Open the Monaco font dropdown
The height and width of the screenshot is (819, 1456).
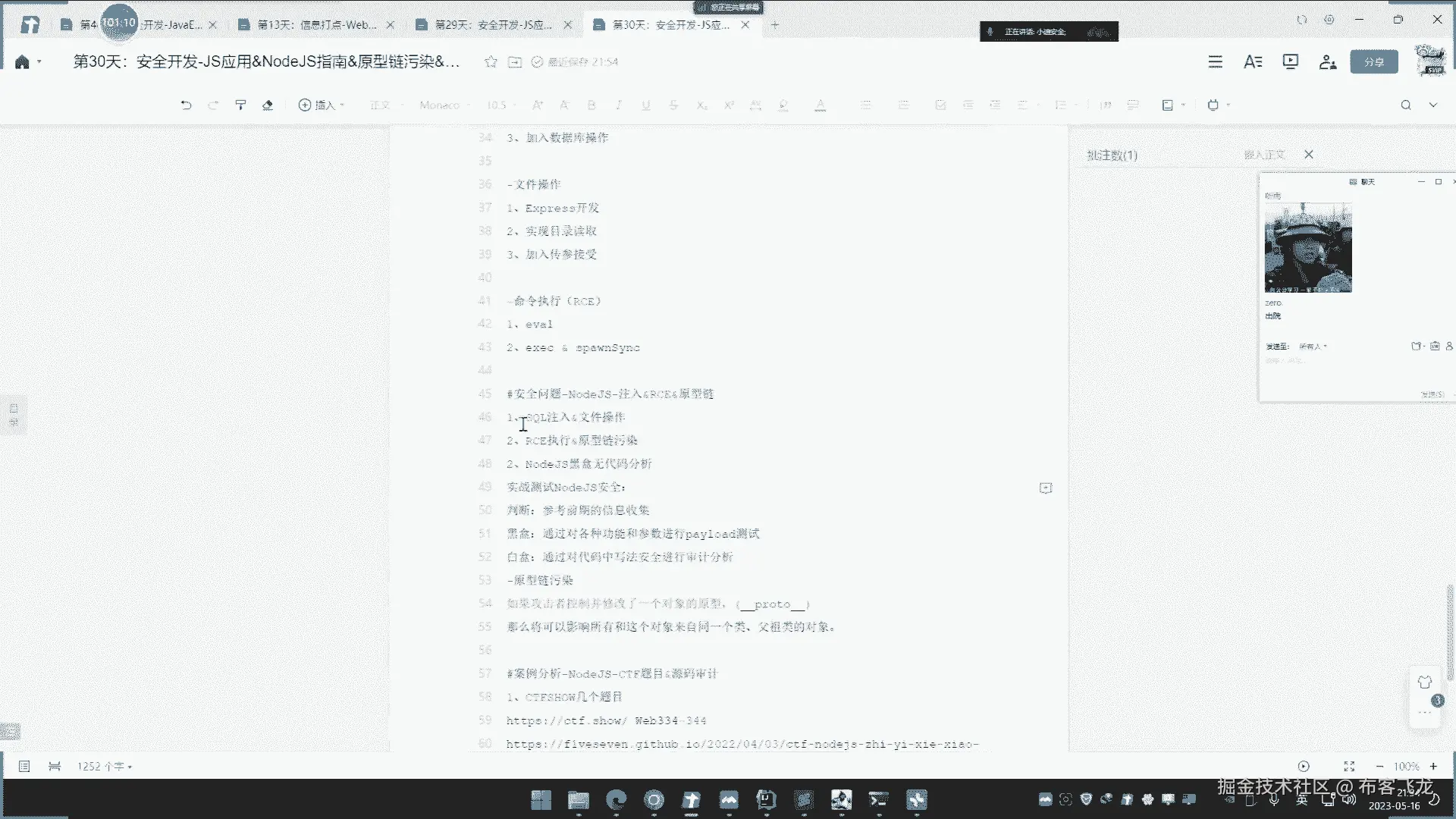point(444,105)
